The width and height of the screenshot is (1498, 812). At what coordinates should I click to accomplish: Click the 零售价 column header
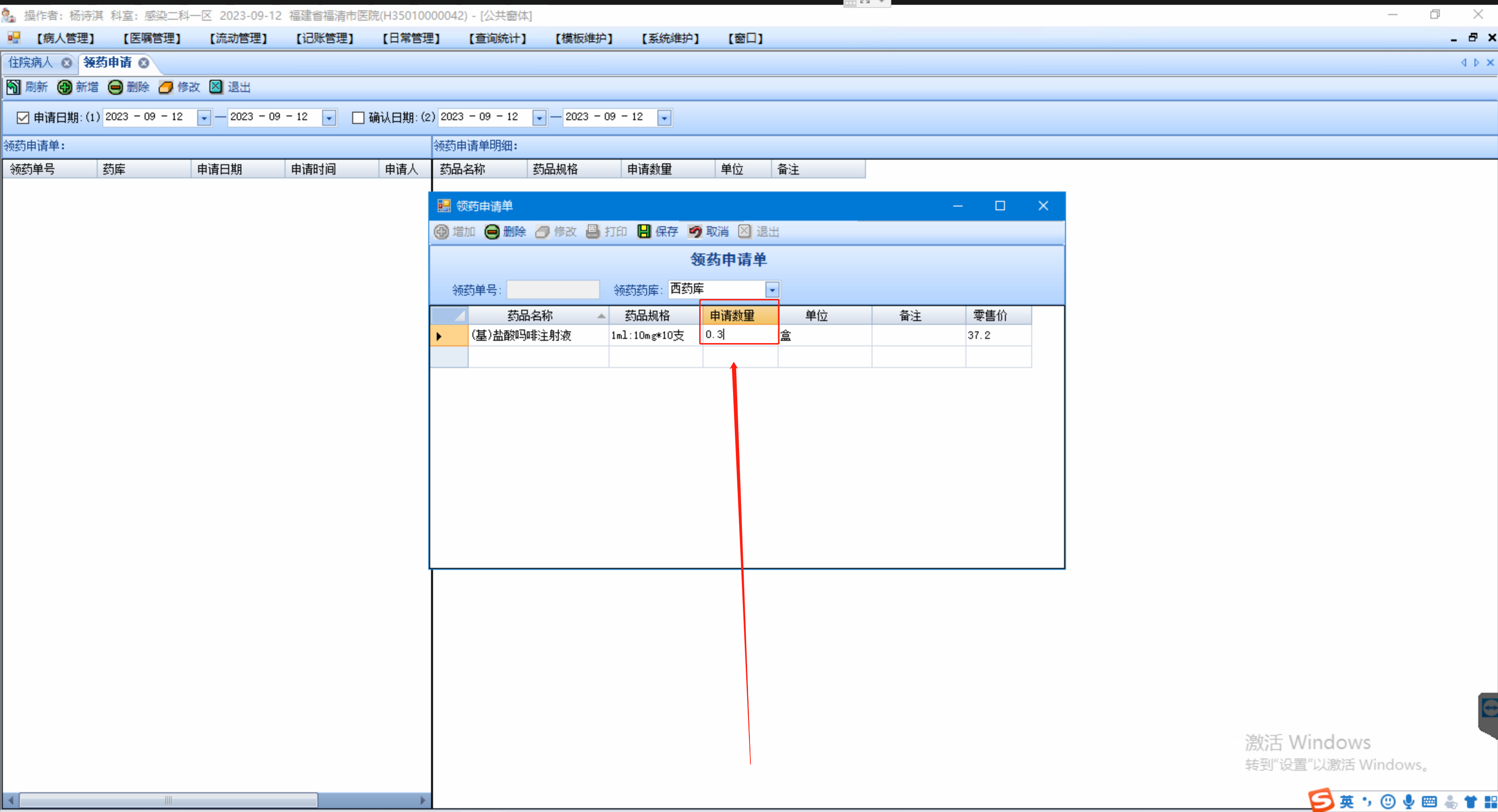990,315
